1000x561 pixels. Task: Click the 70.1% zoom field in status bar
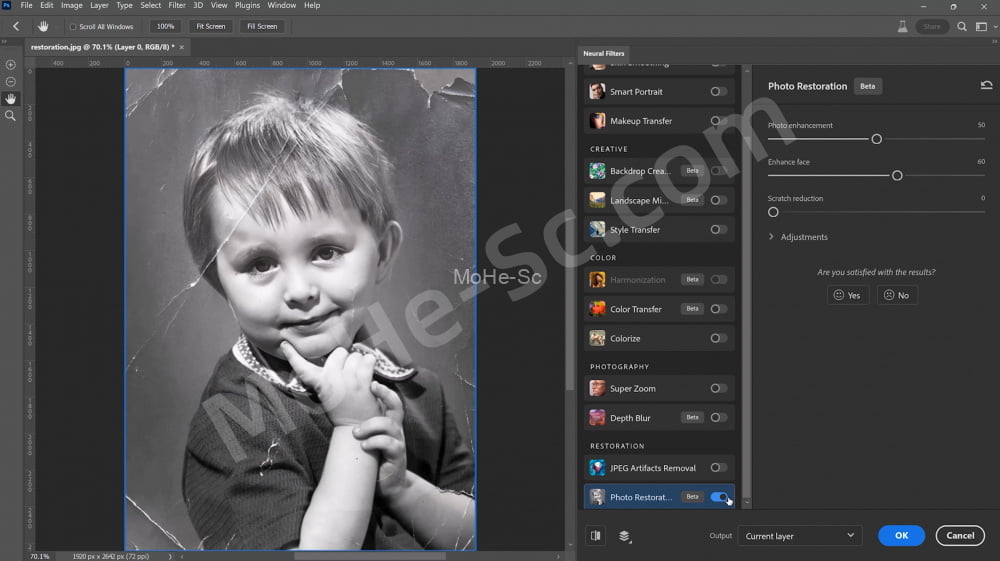40,557
